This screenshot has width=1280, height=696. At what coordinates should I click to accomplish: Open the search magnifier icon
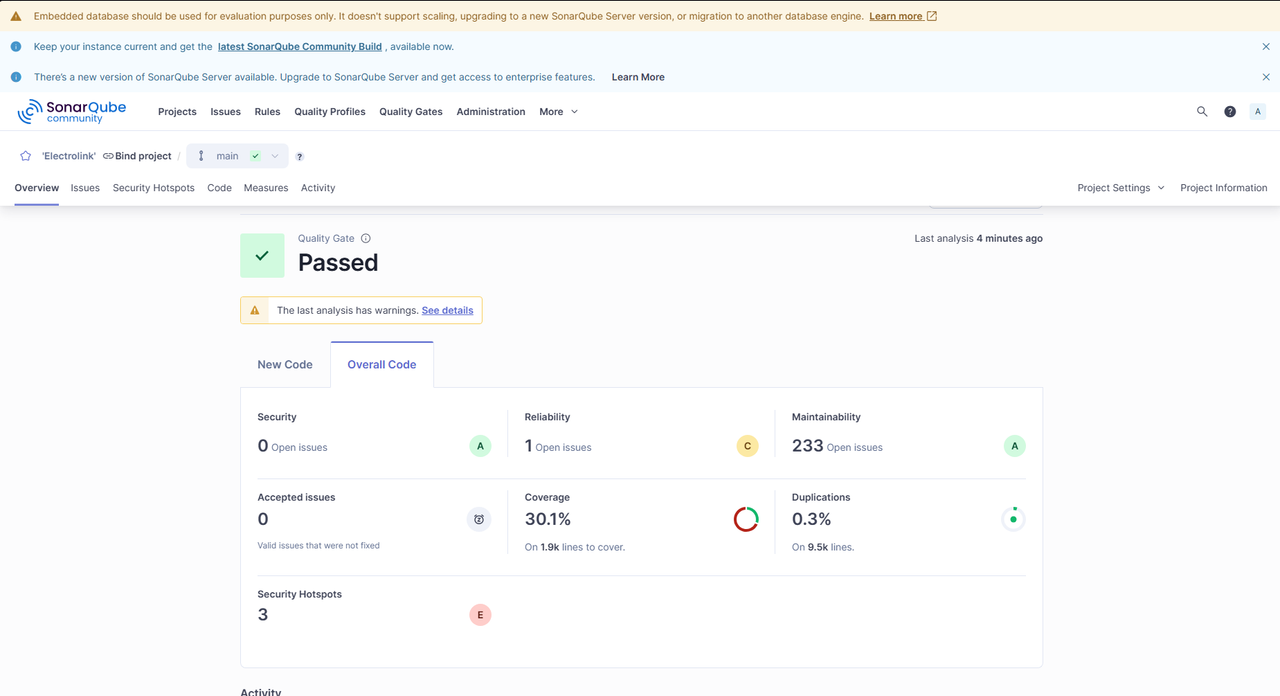coord(1202,112)
